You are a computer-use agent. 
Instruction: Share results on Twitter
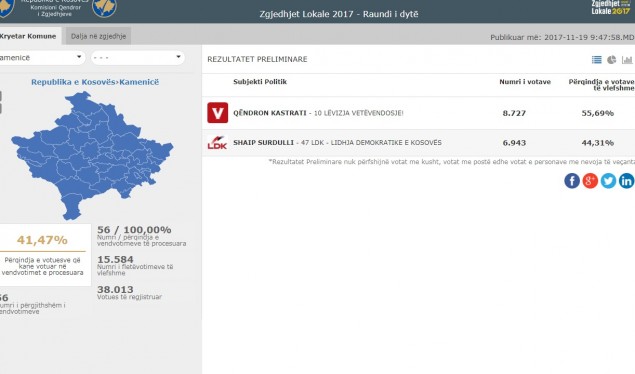pos(608,181)
